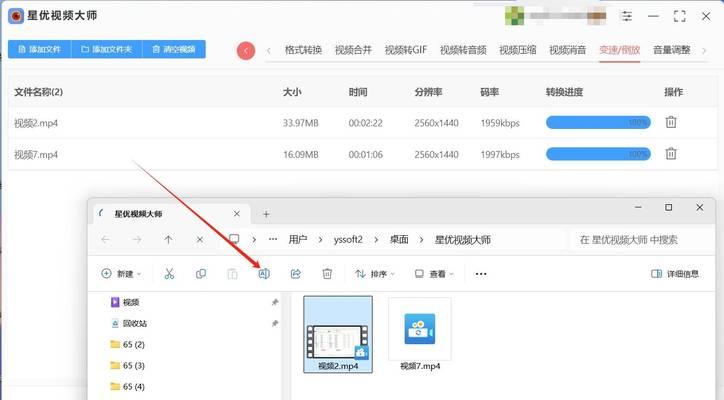Go back in Explorer navigation
Screen dimensions: 724x400
point(105,240)
